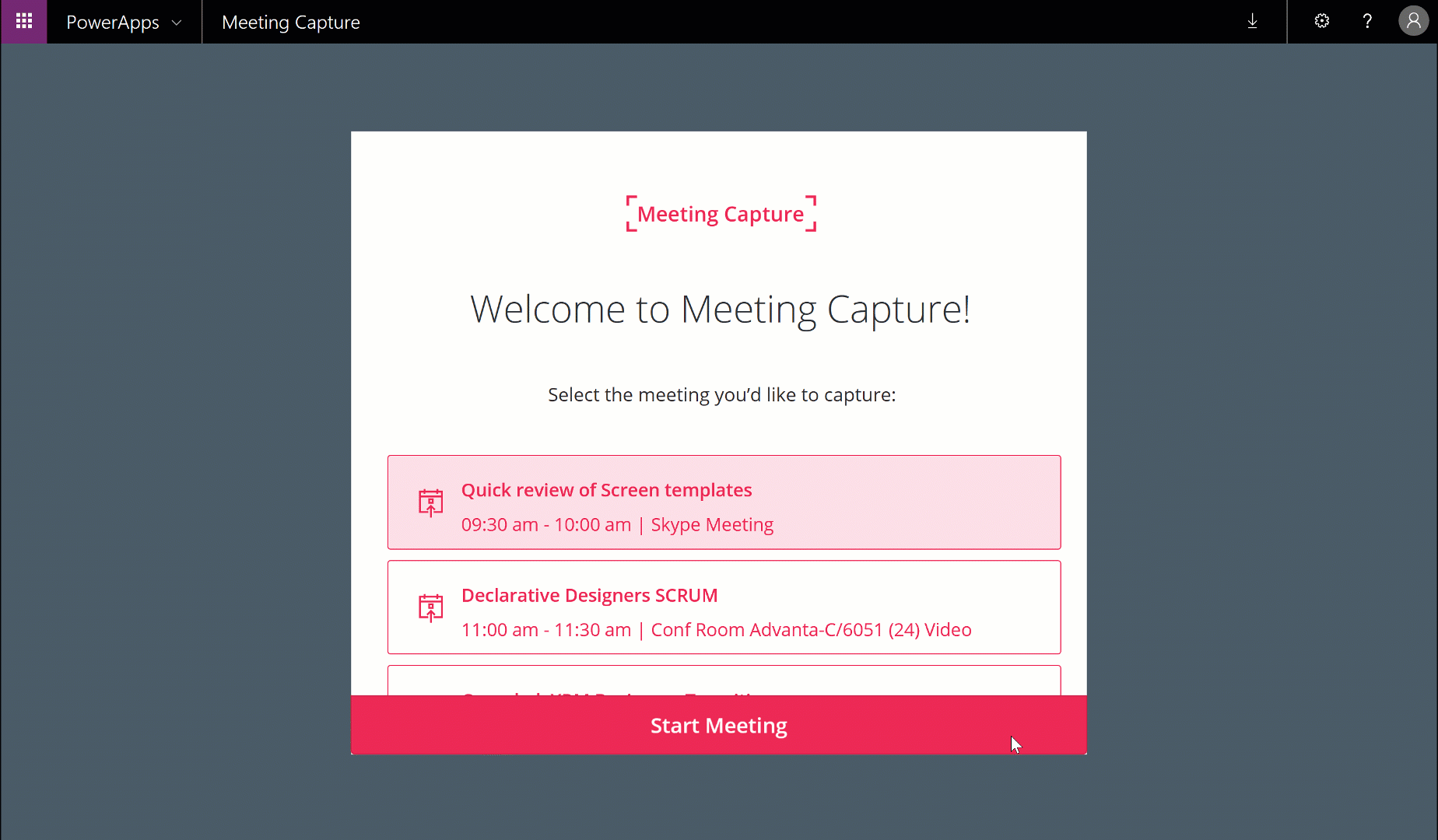
Task: Expand the PowerApps dropdown chevron
Action: point(177,23)
